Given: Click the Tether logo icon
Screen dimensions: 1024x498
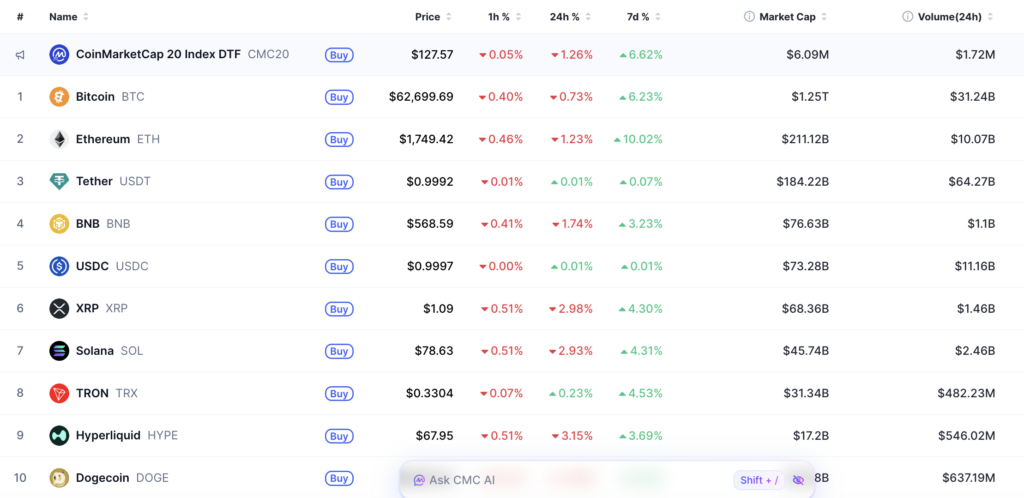Looking at the screenshot, I should [59, 181].
